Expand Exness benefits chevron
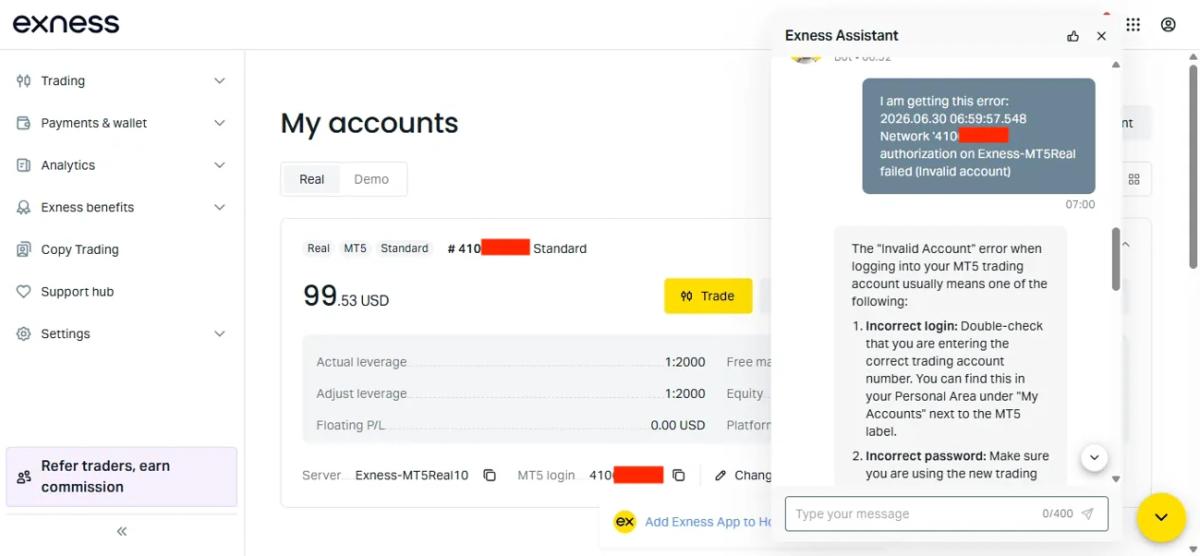Screen dimensions: 1200x556 (220, 207)
